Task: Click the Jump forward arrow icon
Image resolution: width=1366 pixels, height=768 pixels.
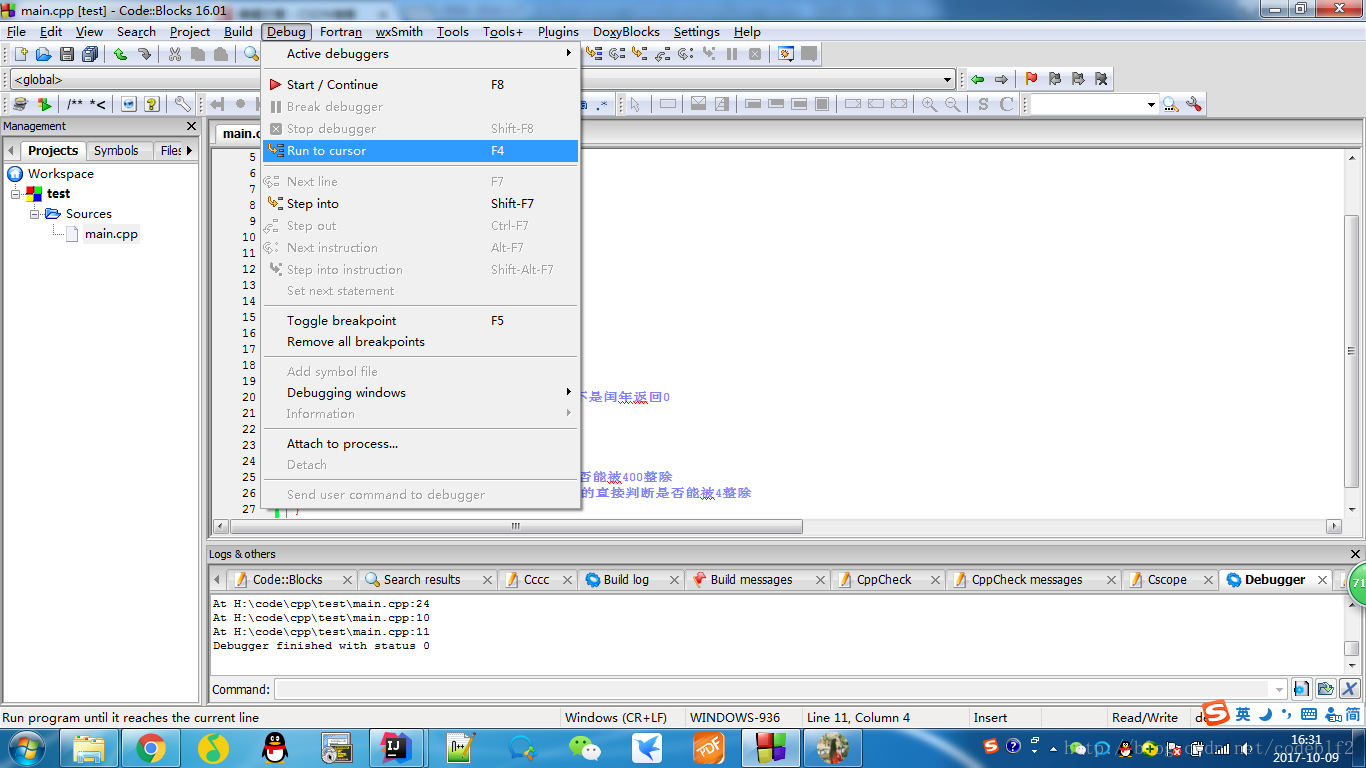Action: [x=1001, y=79]
